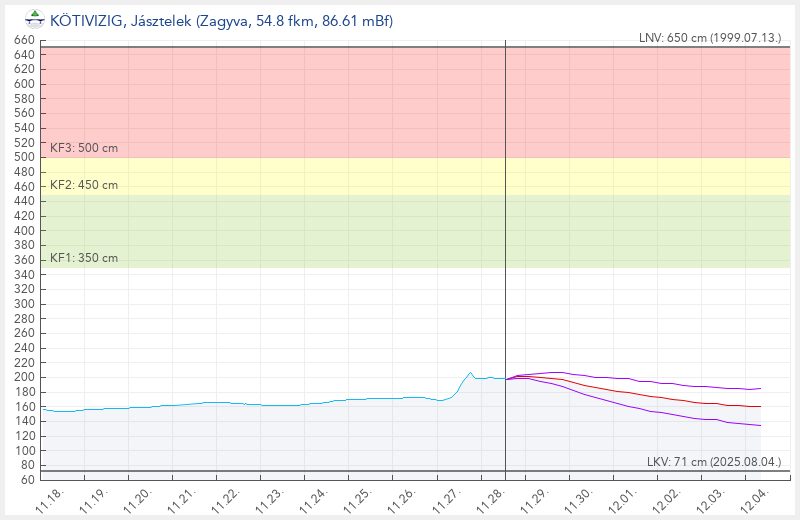800x520 pixels.
Task: Click the KÖTIVIZIG logo icon
Action: click(34, 16)
